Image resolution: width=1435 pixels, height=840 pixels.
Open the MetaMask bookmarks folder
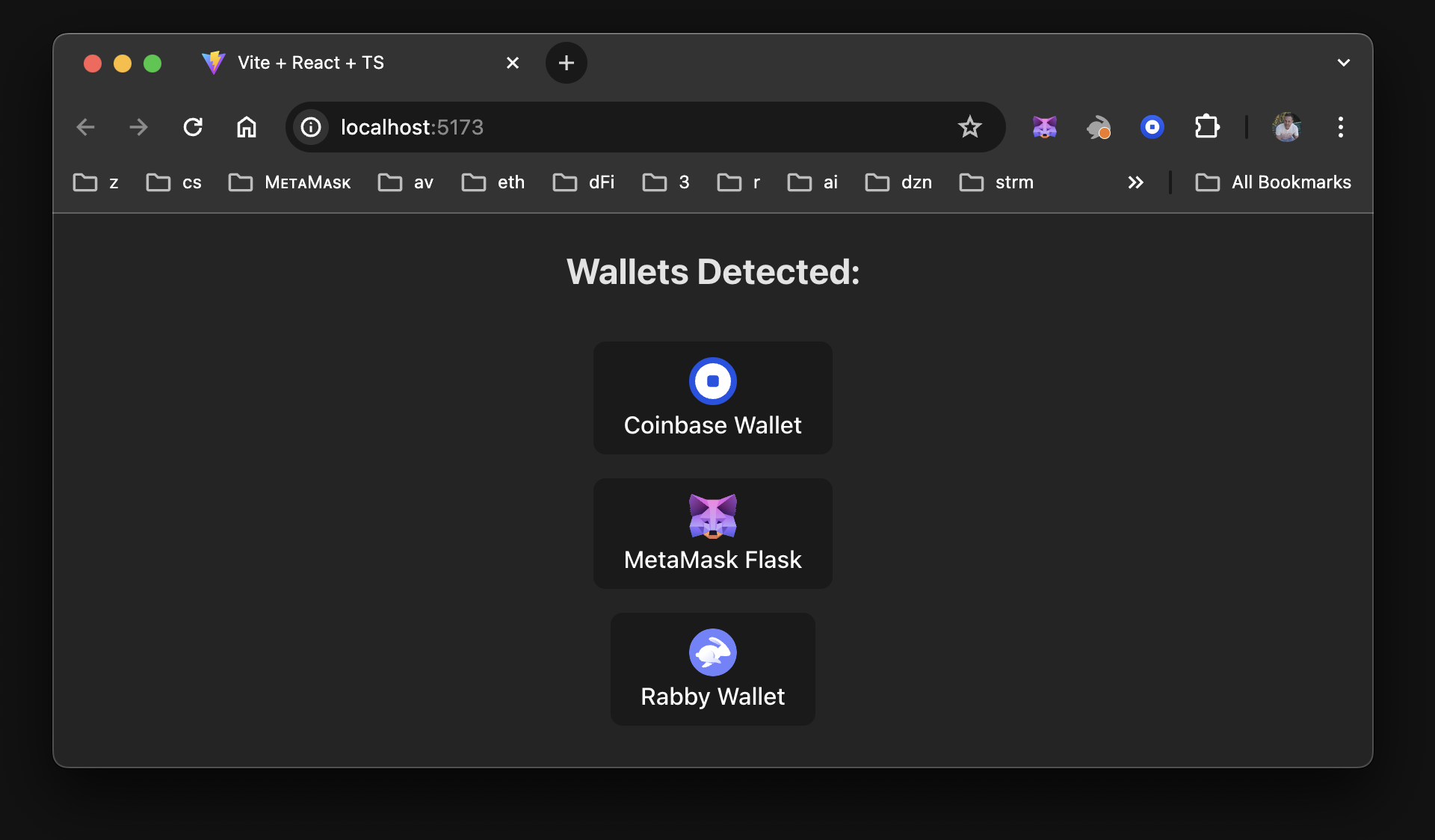click(290, 182)
